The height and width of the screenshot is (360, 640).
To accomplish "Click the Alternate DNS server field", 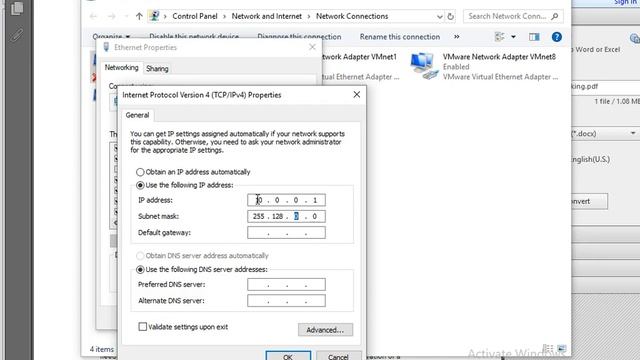I will tap(286, 301).
